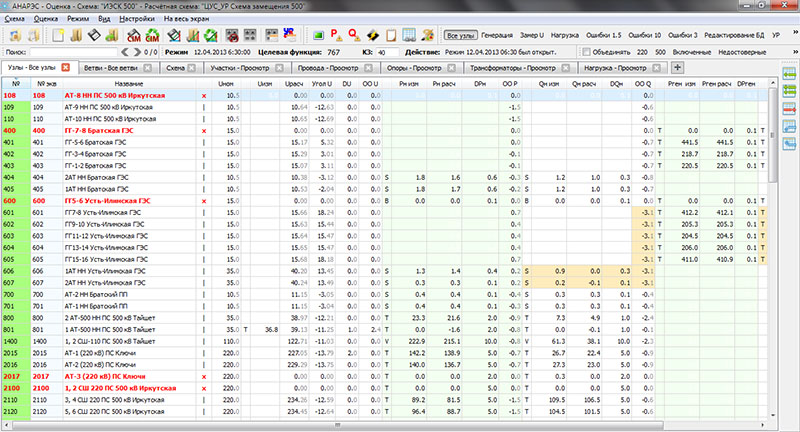Click the Название column header
800x432 pixels.
(129, 84)
